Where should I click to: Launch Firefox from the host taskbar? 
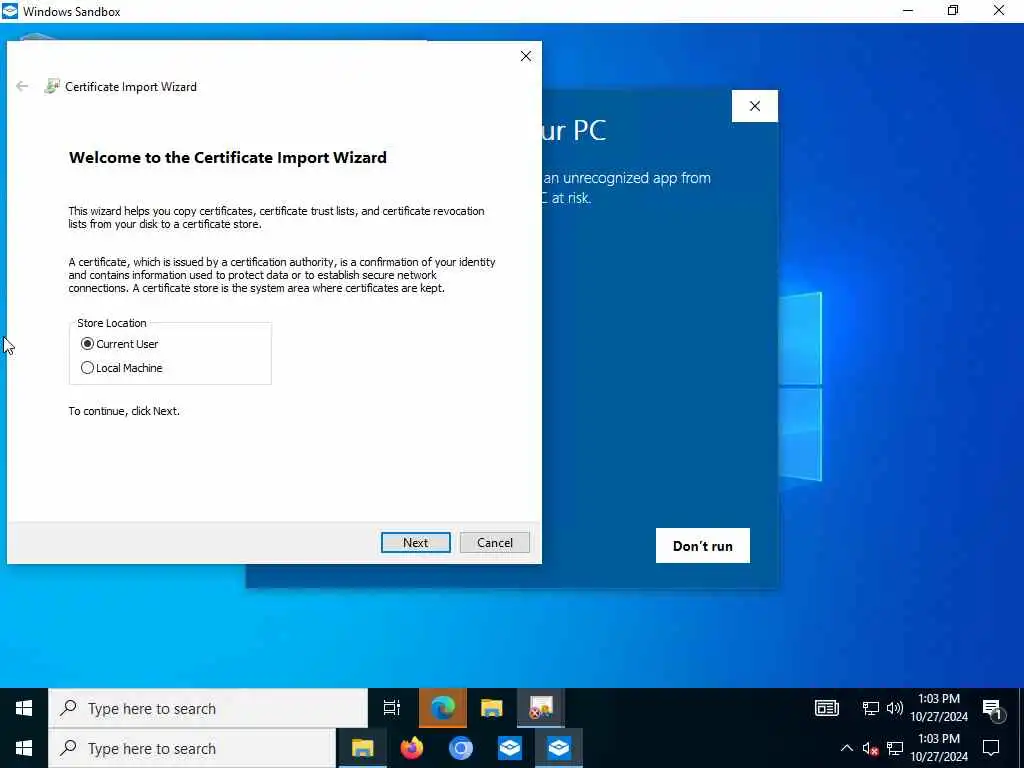pos(411,748)
